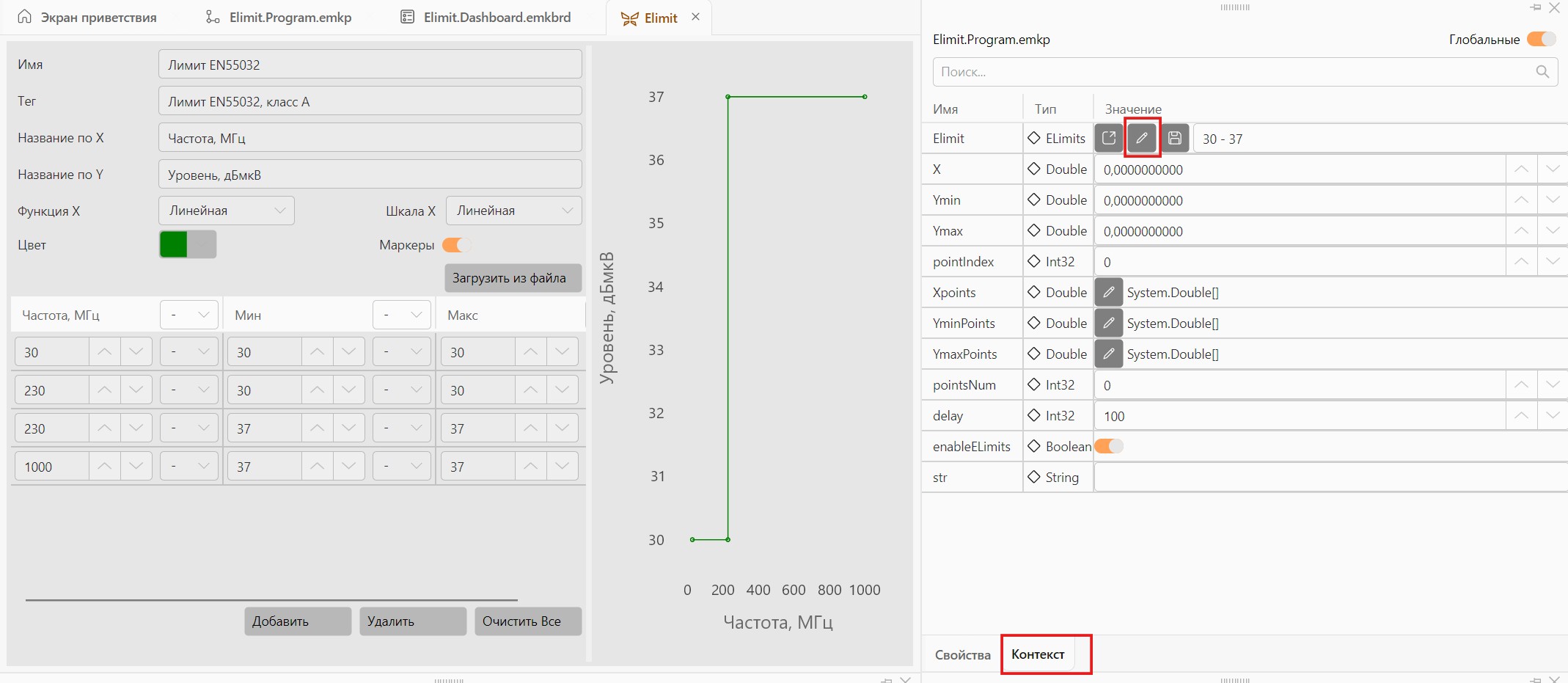Click the save icon in Elimit row
This screenshot has height=683, width=1568.
coord(1175,138)
